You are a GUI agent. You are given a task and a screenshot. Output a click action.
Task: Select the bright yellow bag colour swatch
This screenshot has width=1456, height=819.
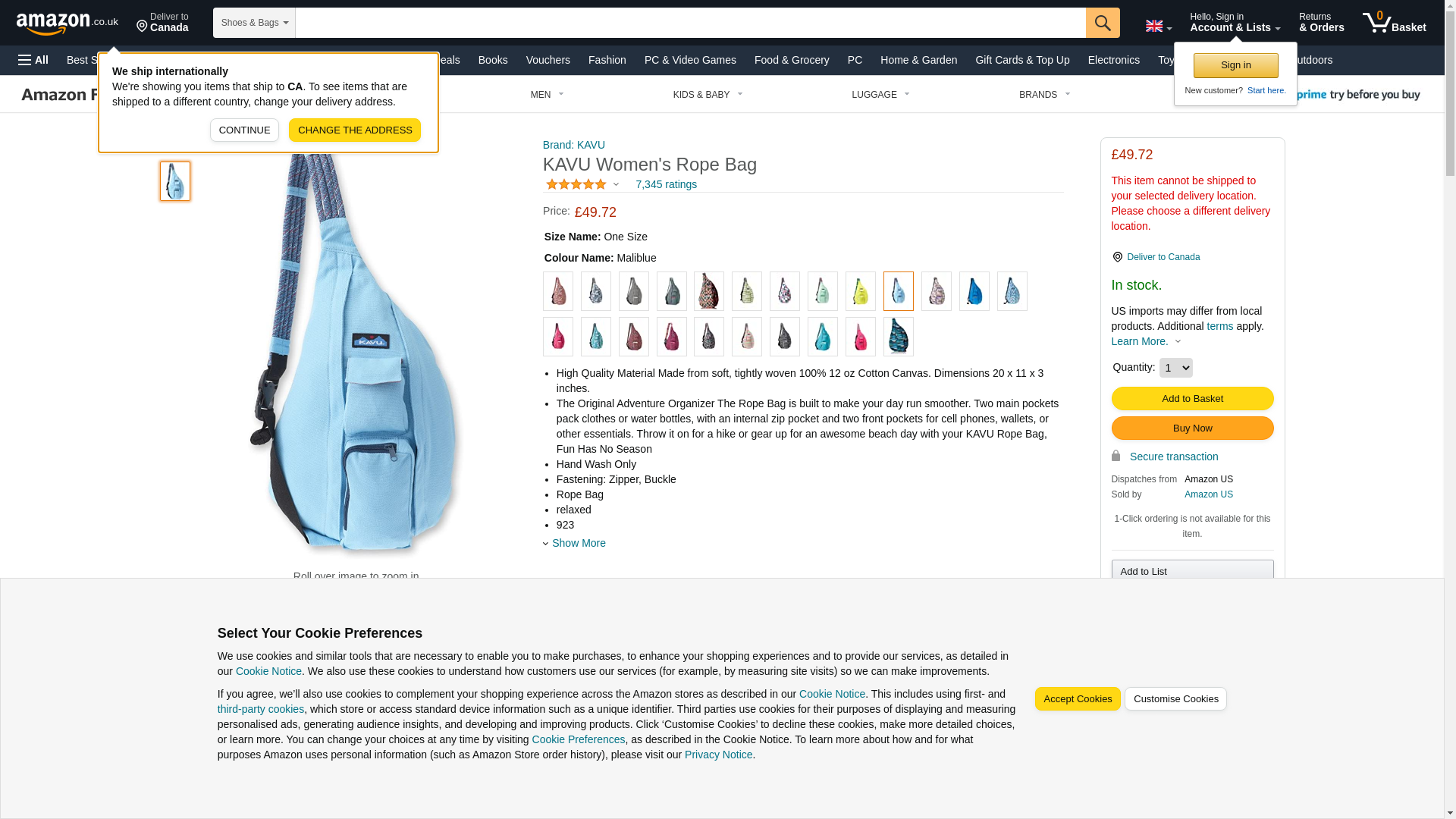click(x=860, y=291)
